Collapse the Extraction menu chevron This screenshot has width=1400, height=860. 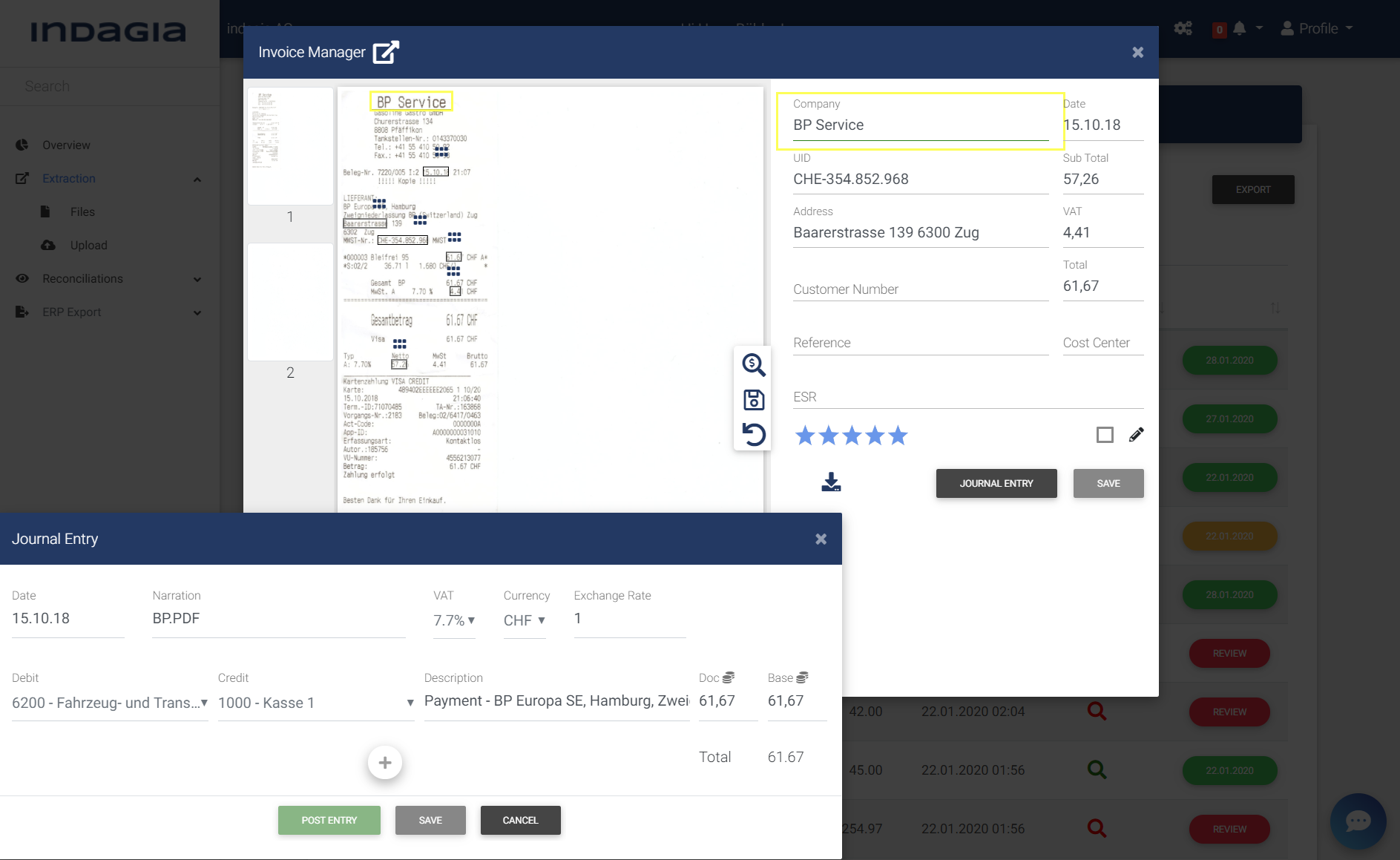click(x=197, y=179)
